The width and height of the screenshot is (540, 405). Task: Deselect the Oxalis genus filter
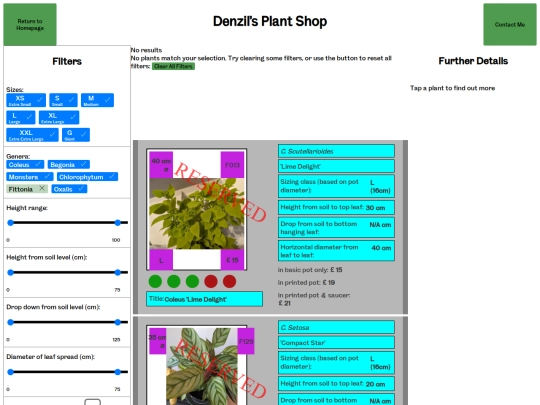tap(69, 189)
